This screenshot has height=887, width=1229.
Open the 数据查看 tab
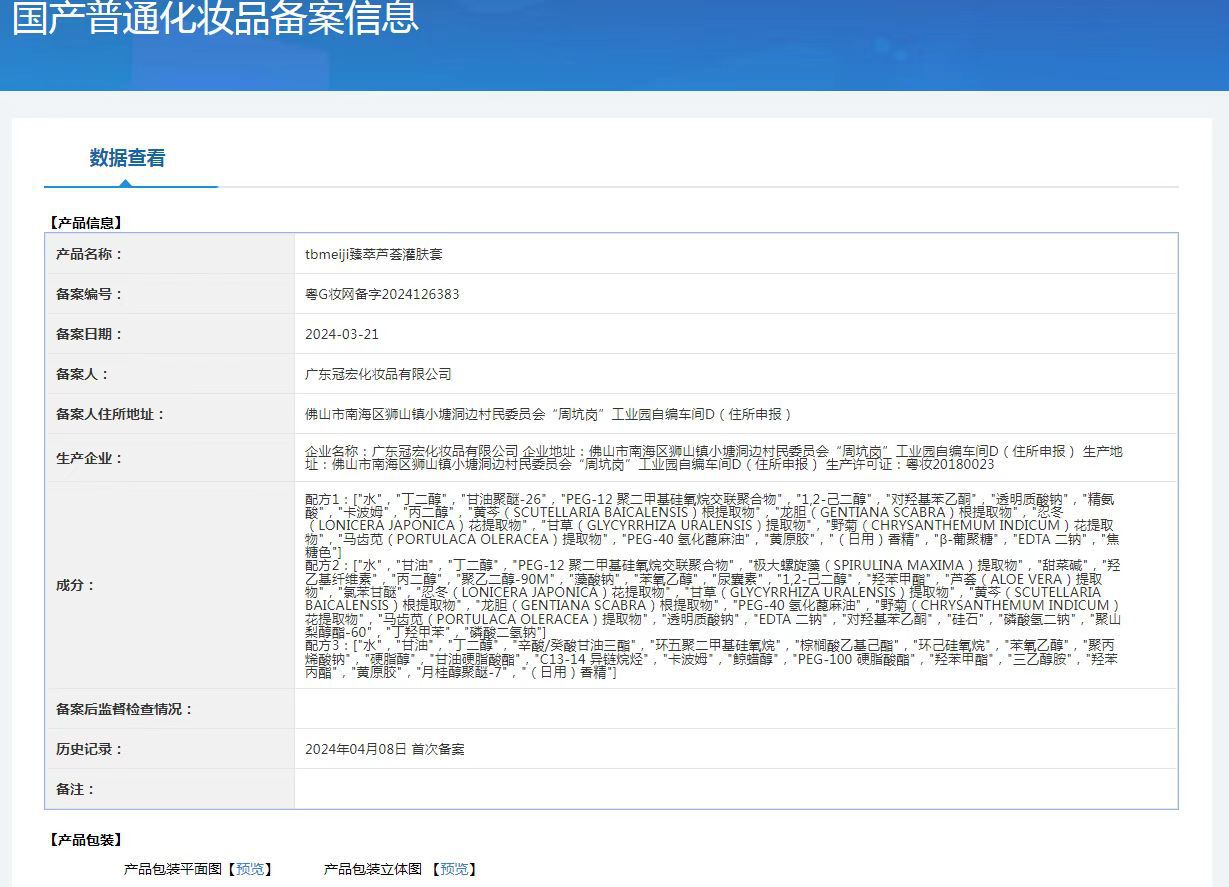click(127, 158)
